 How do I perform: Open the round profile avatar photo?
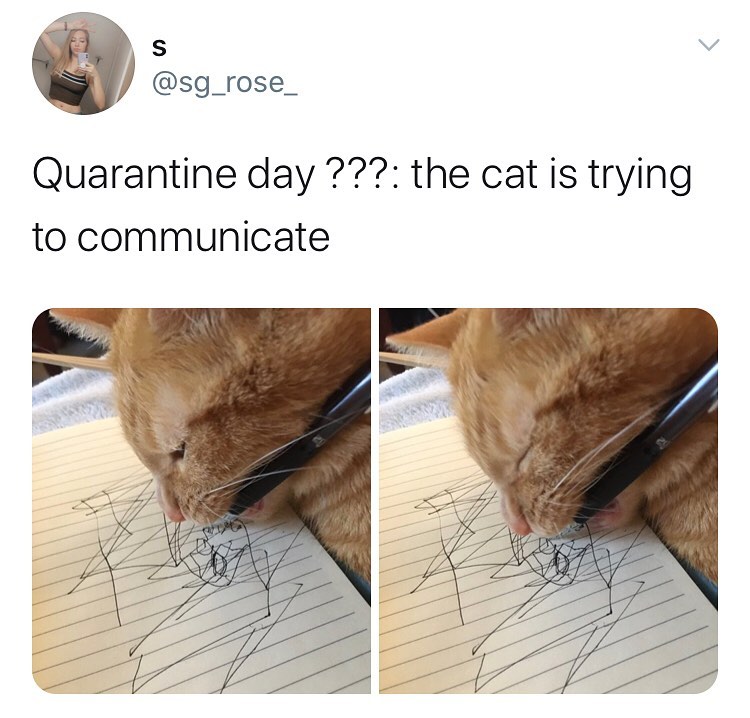tap(83, 64)
